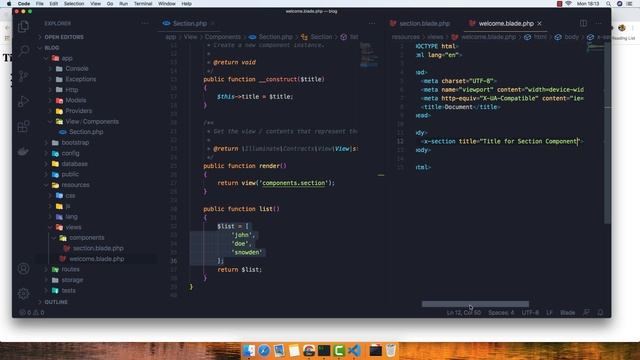Open more actions for Section.php editor group

point(371,23)
